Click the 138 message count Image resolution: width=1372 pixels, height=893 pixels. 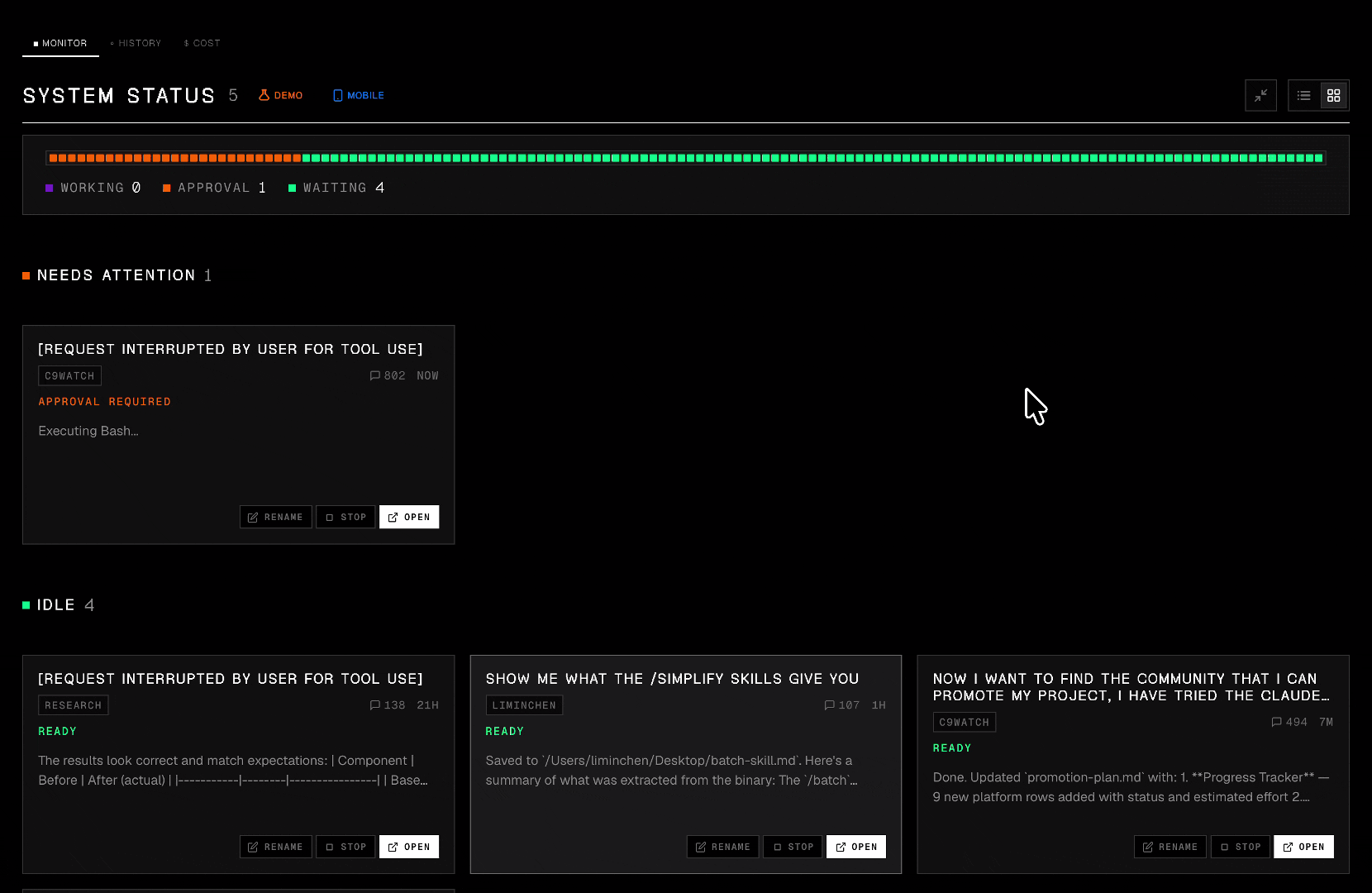(x=388, y=705)
